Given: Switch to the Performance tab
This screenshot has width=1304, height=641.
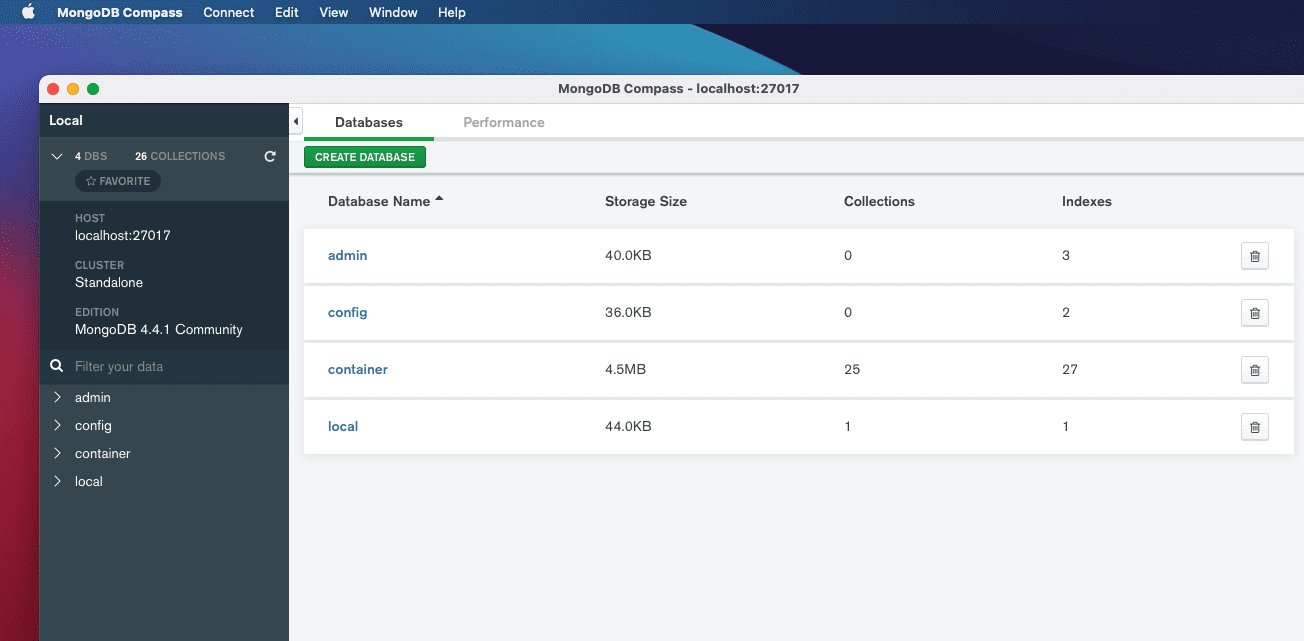Looking at the screenshot, I should (x=503, y=122).
